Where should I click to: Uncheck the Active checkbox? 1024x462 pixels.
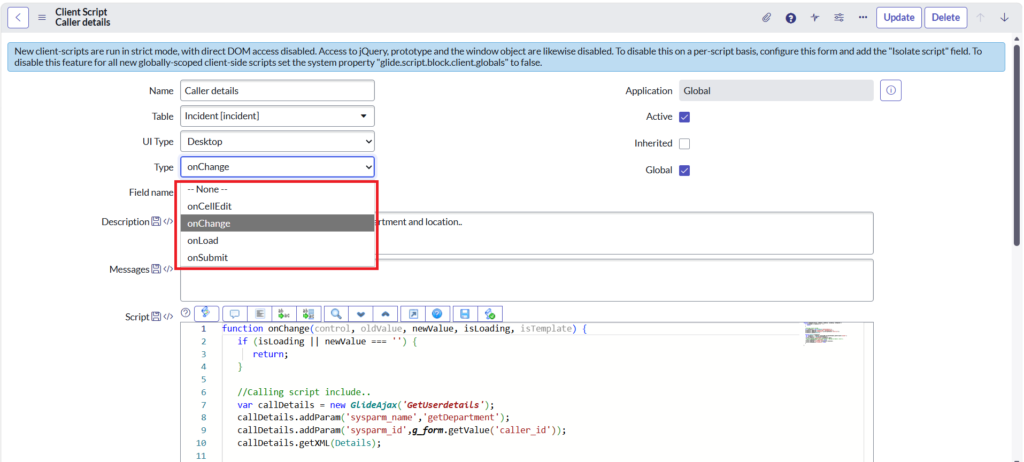(685, 117)
